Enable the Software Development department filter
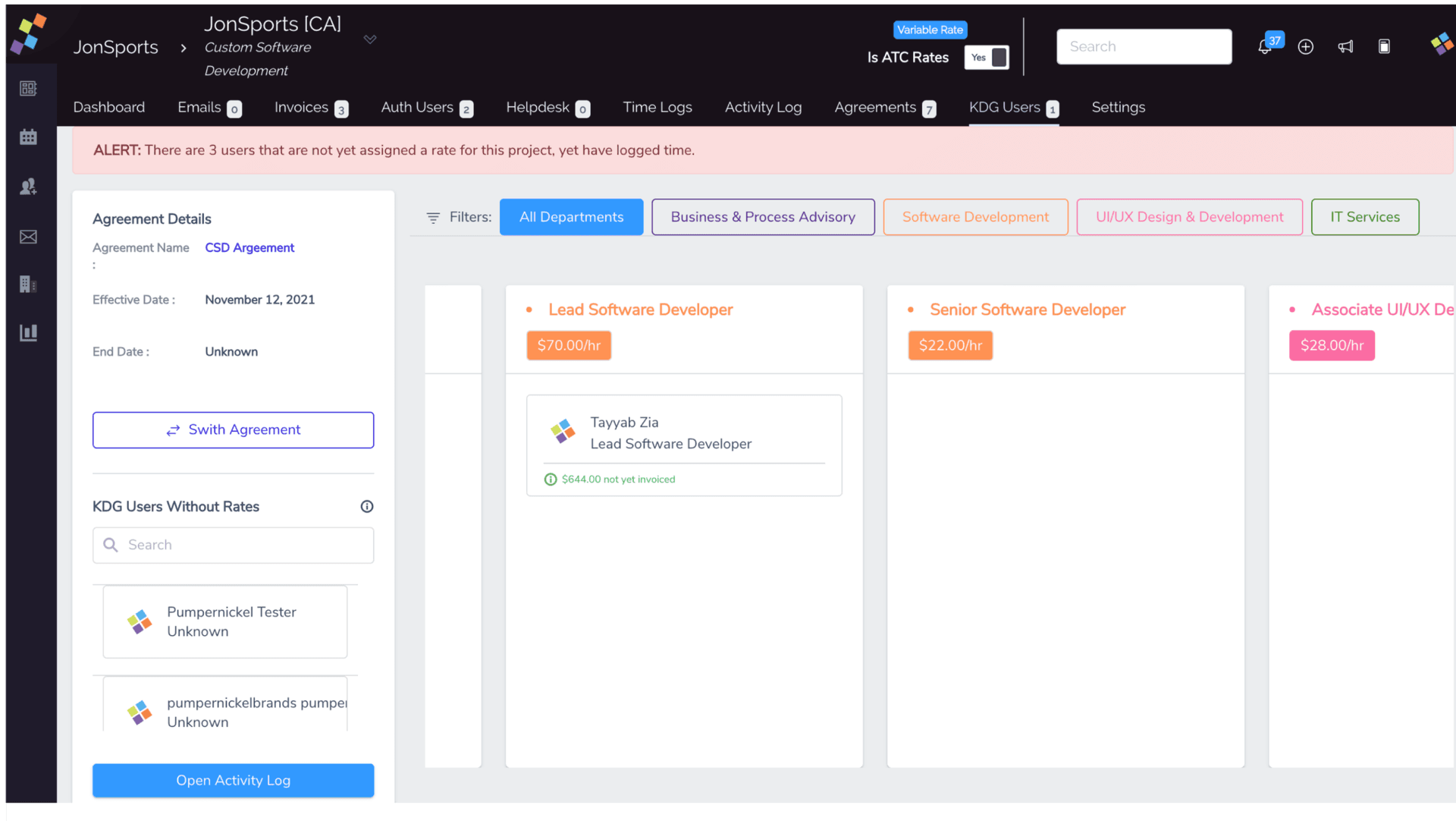Image resolution: width=1456 pixels, height=821 pixels. point(975,217)
